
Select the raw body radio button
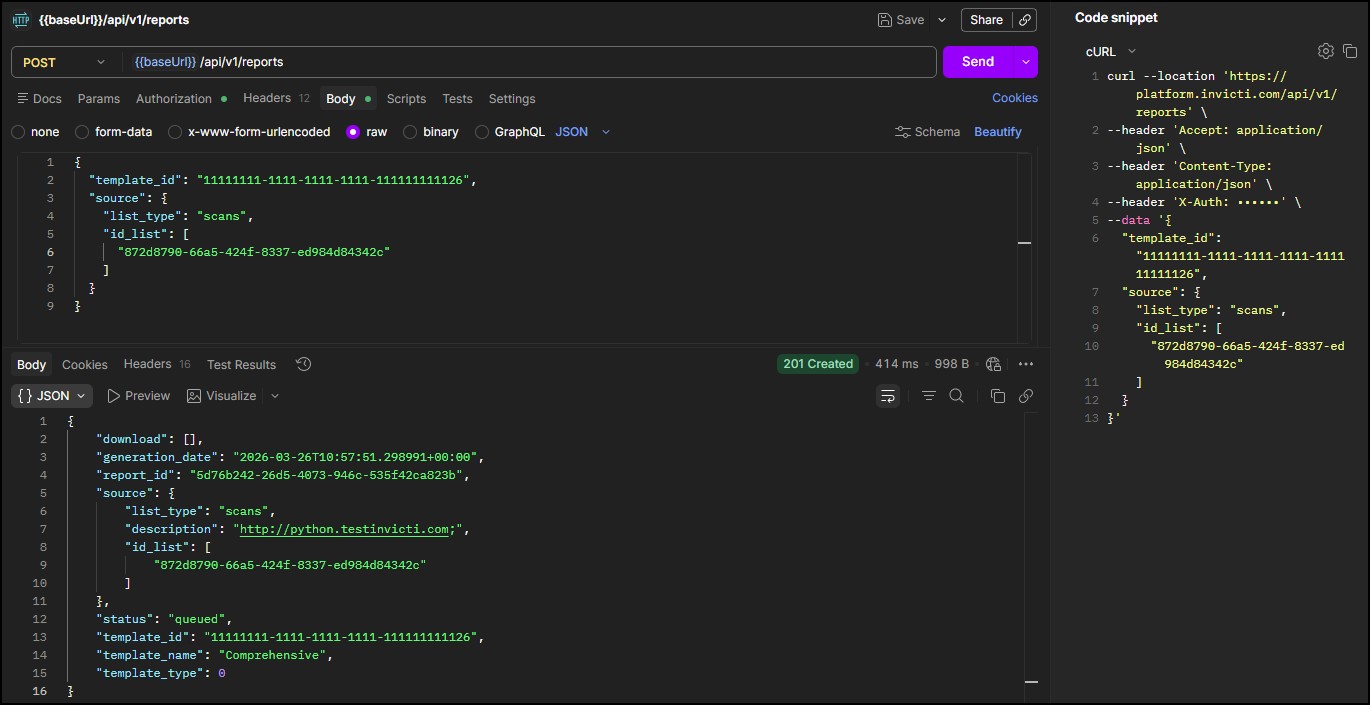pyautogui.click(x=353, y=131)
